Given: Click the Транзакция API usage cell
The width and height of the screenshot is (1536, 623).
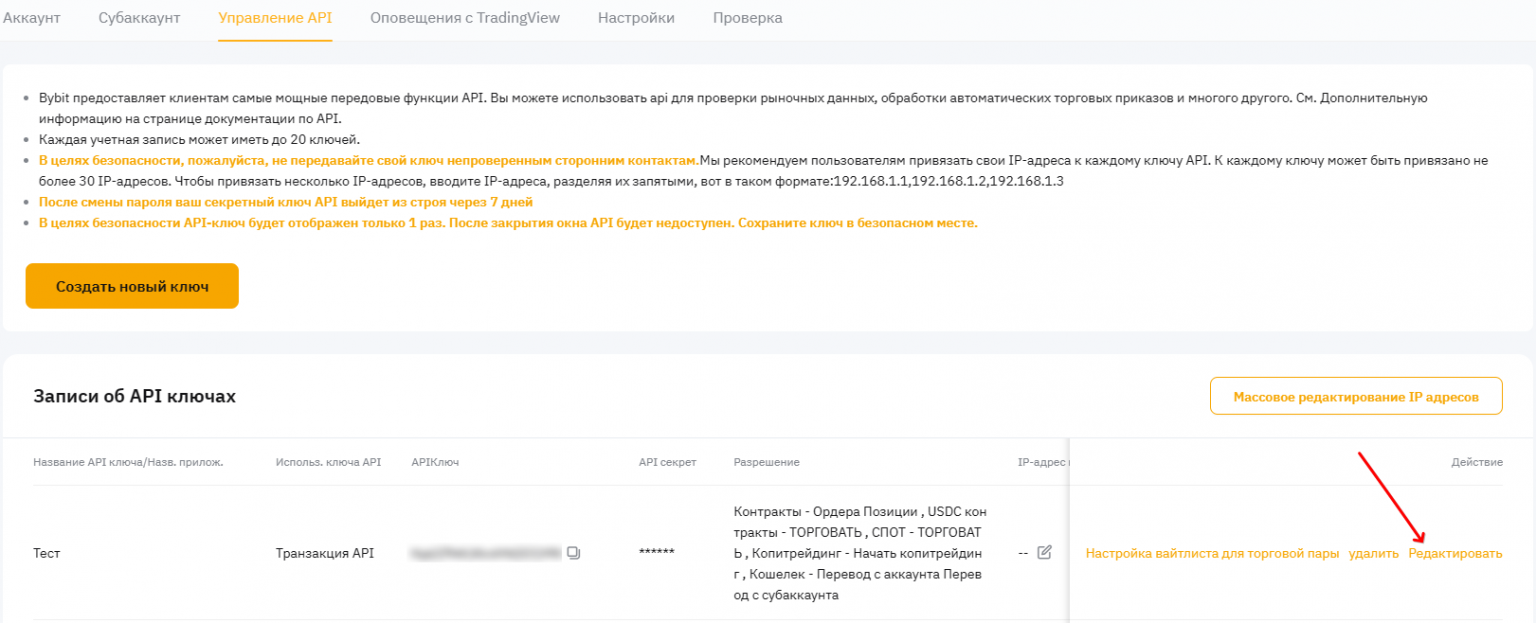Looking at the screenshot, I should [325, 553].
